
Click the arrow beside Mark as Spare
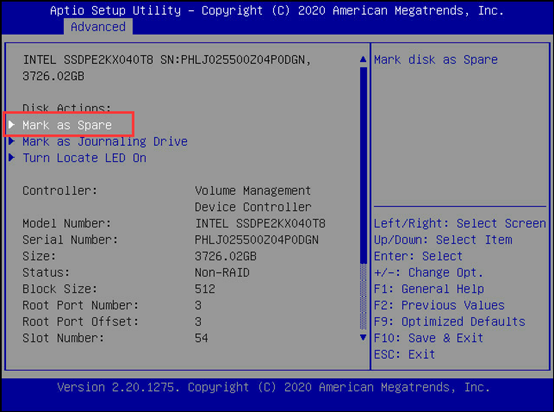coord(12,124)
